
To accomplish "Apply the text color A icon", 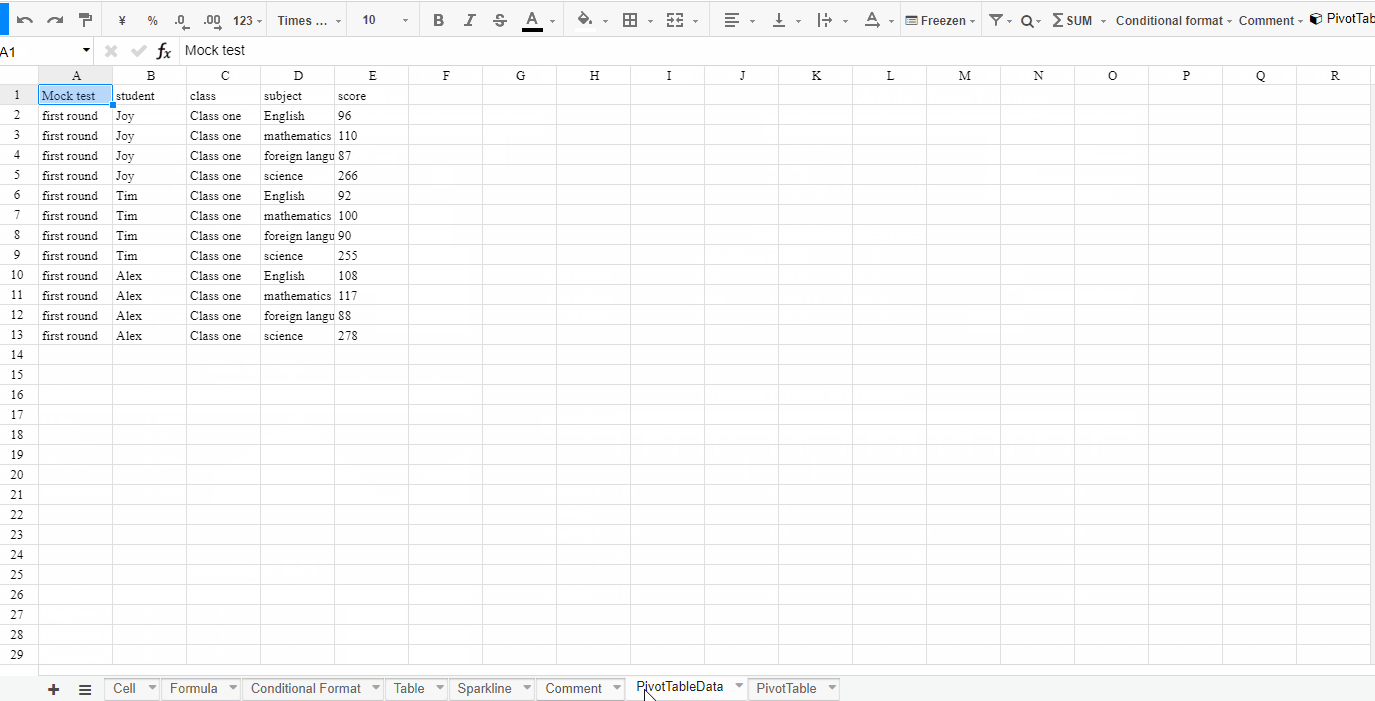I will [532, 20].
